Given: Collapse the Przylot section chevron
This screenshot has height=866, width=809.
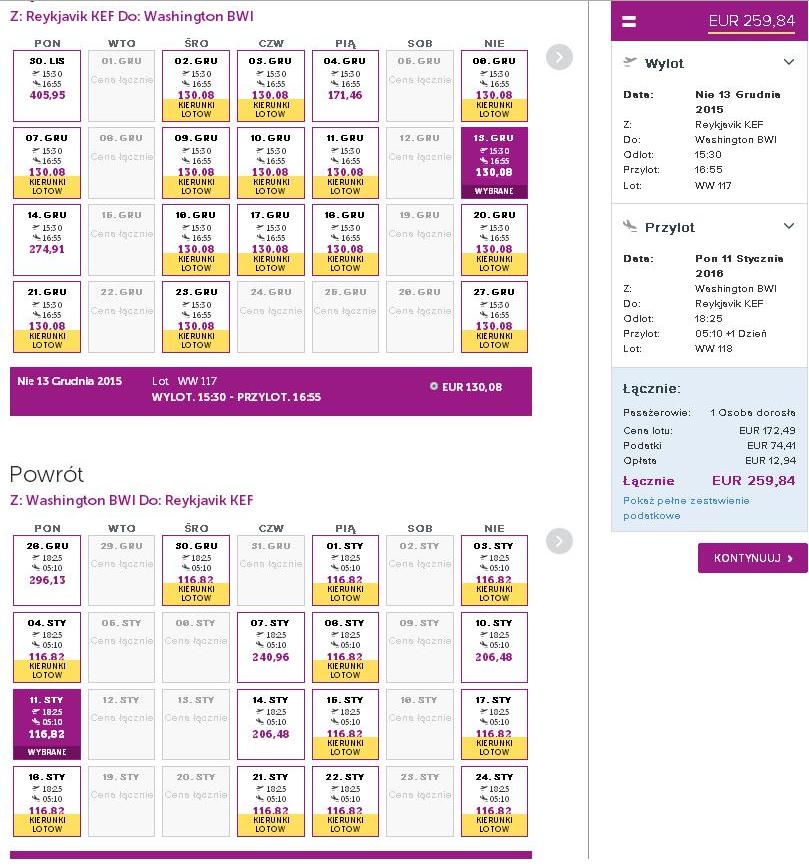Looking at the screenshot, I should (x=789, y=226).
